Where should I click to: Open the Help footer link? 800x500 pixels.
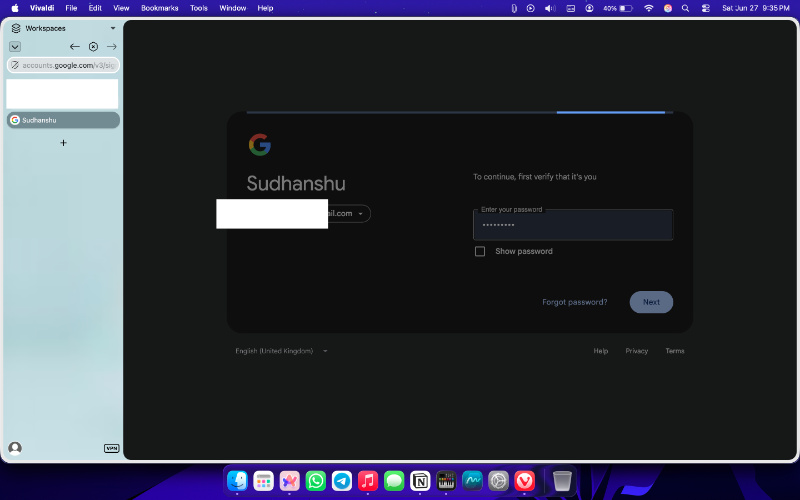(601, 351)
